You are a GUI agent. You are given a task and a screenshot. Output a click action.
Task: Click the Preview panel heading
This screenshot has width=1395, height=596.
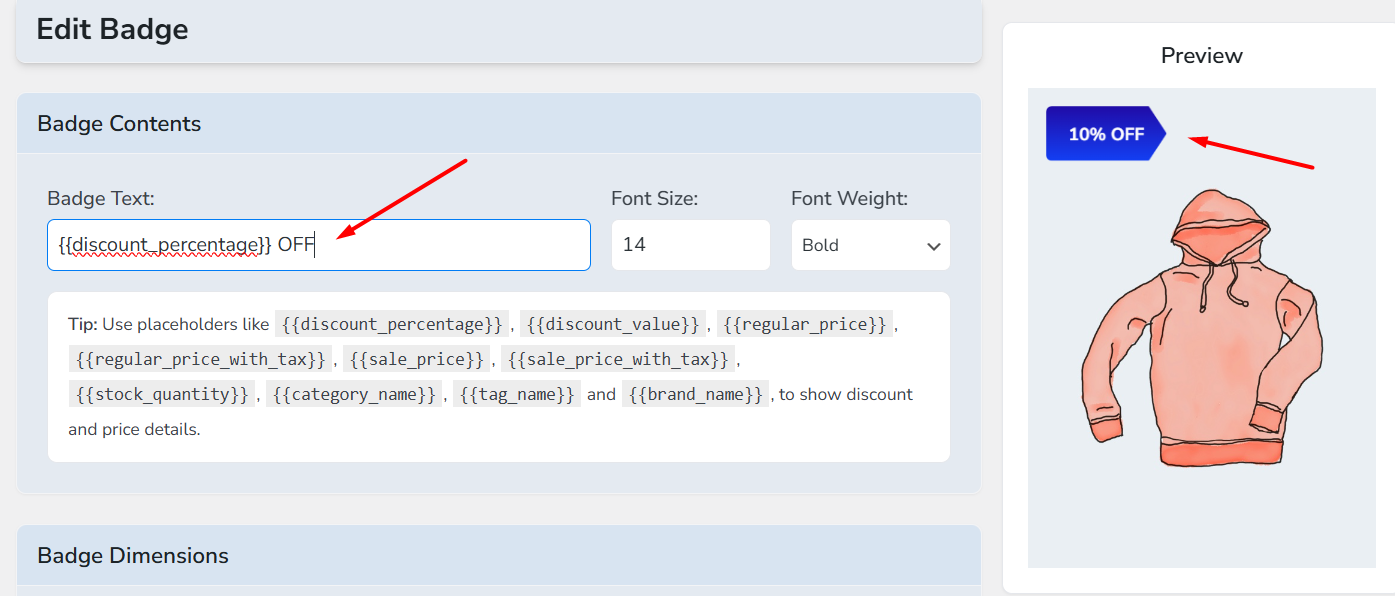tap(1201, 56)
